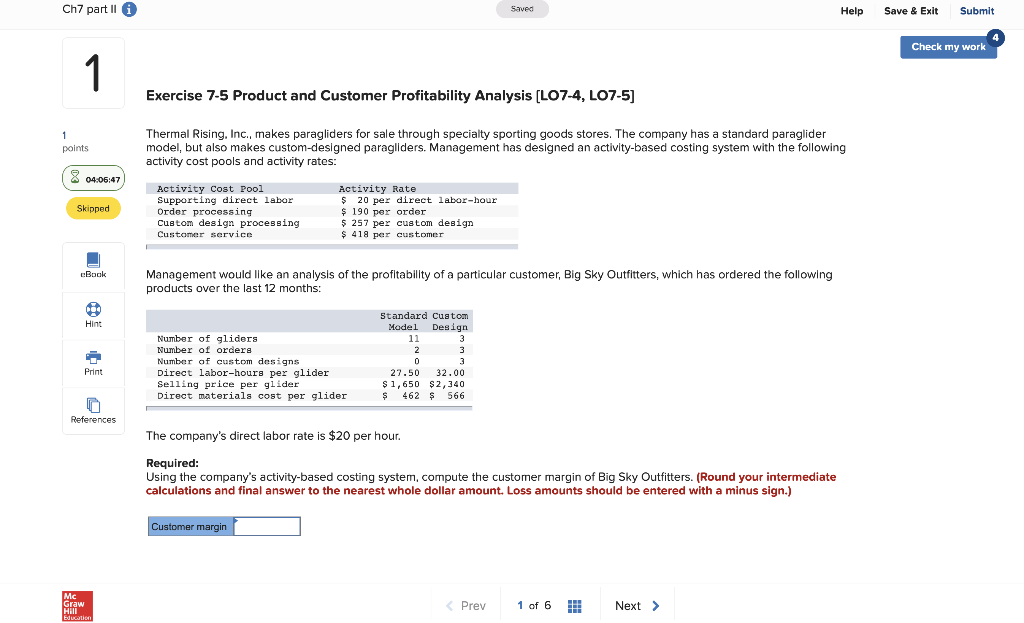Click Save & Exit

pos(910,11)
